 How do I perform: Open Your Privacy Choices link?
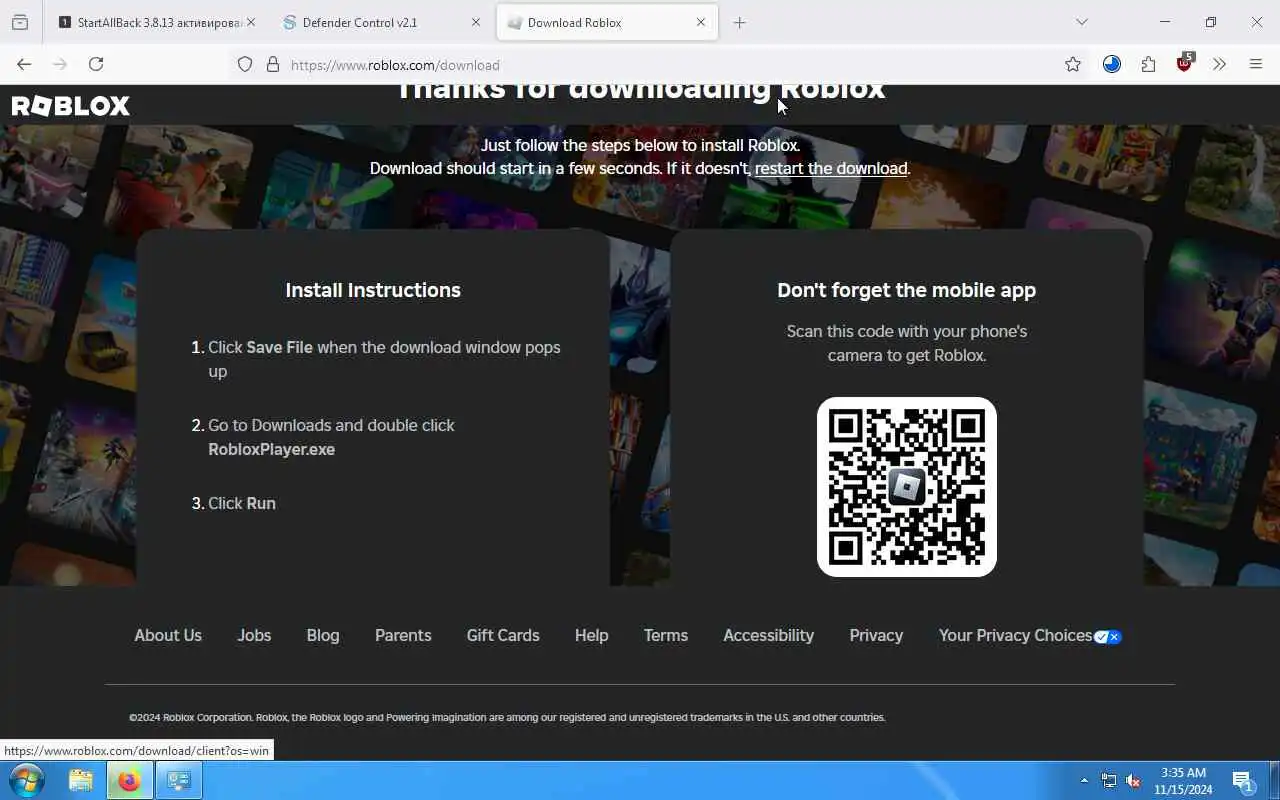pyautogui.click(x=1015, y=635)
